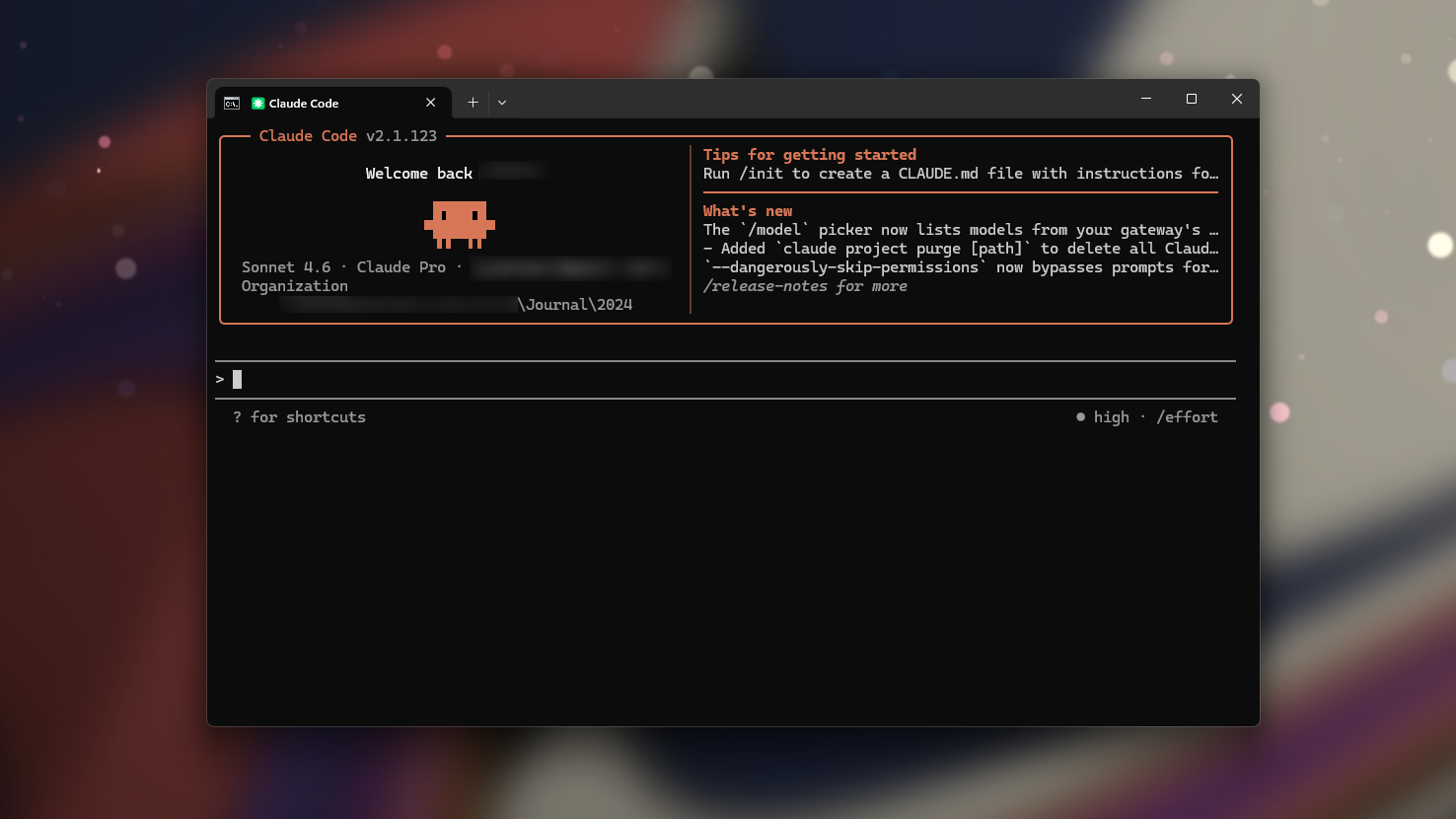Image resolution: width=1456 pixels, height=819 pixels.
Task: Click the "claude project purge" note line
Action: (961, 249)
